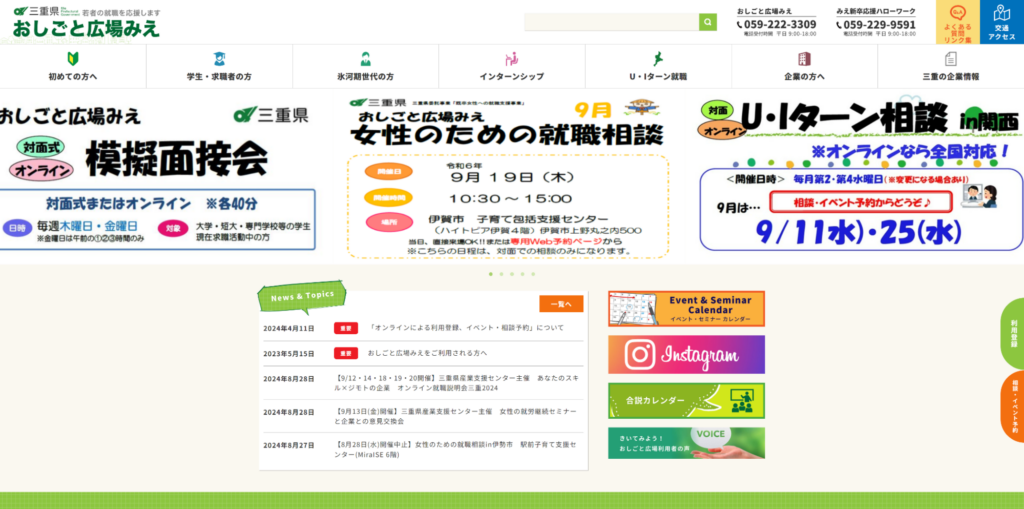Click the orange 相談・イベント予約 side tab
Viewport: 1024px width, 509px height.
[1014, 406]
